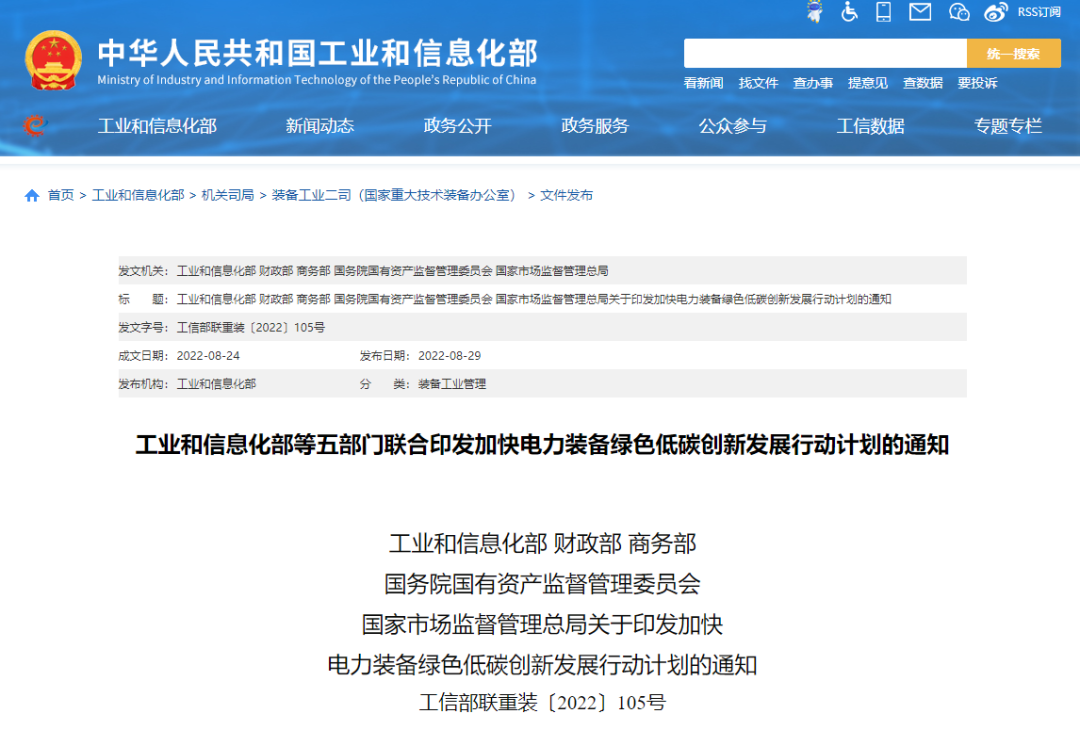This screenshot has height=746, width=1080.
Task: Click the national emblem logo
Action: point(53,60)
